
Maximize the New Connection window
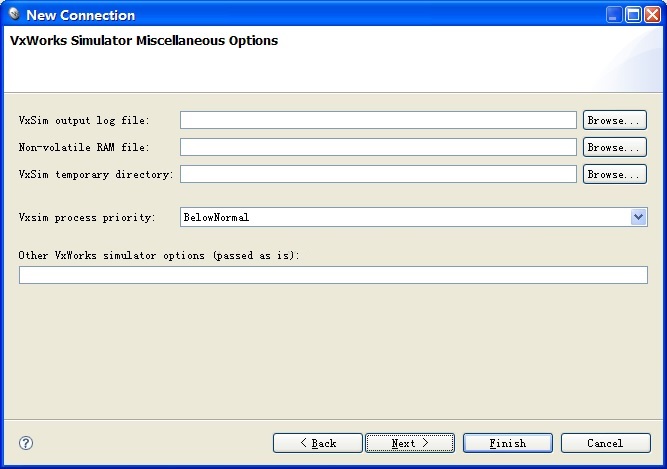point(633,15)
